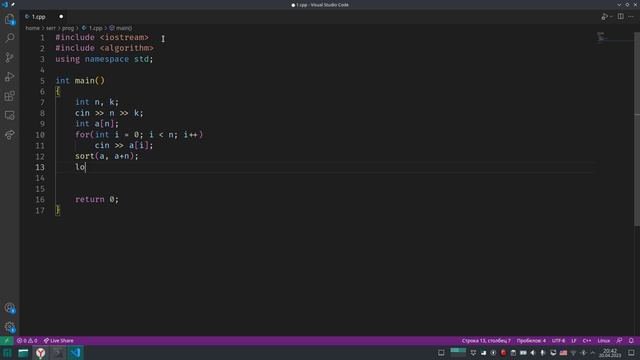The height and width of the screenshot is (360, 640).
Task: Open the remote window indicator in status bar
Action: pos(7,340)
